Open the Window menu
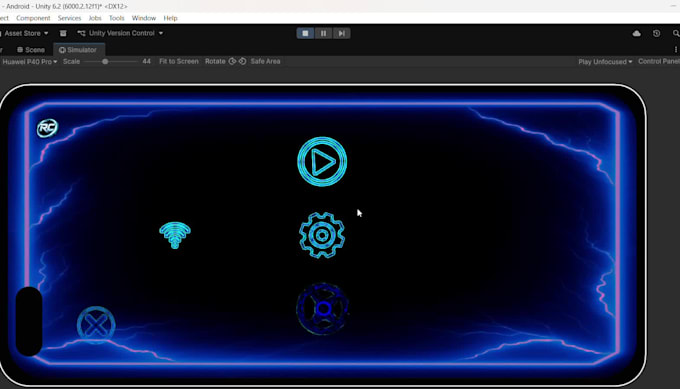 click(x=144, y=18)
